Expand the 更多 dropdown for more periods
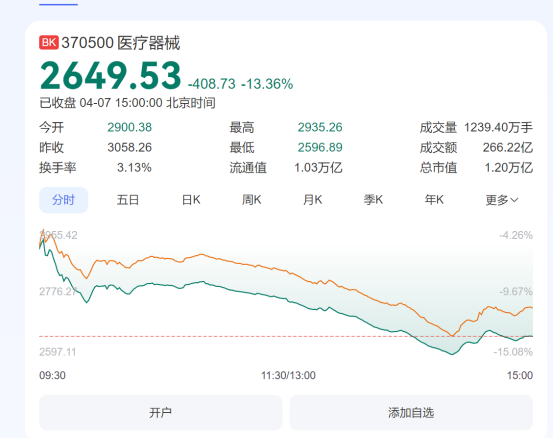Viewport: 554px width, 438px height. click(502, 200)
